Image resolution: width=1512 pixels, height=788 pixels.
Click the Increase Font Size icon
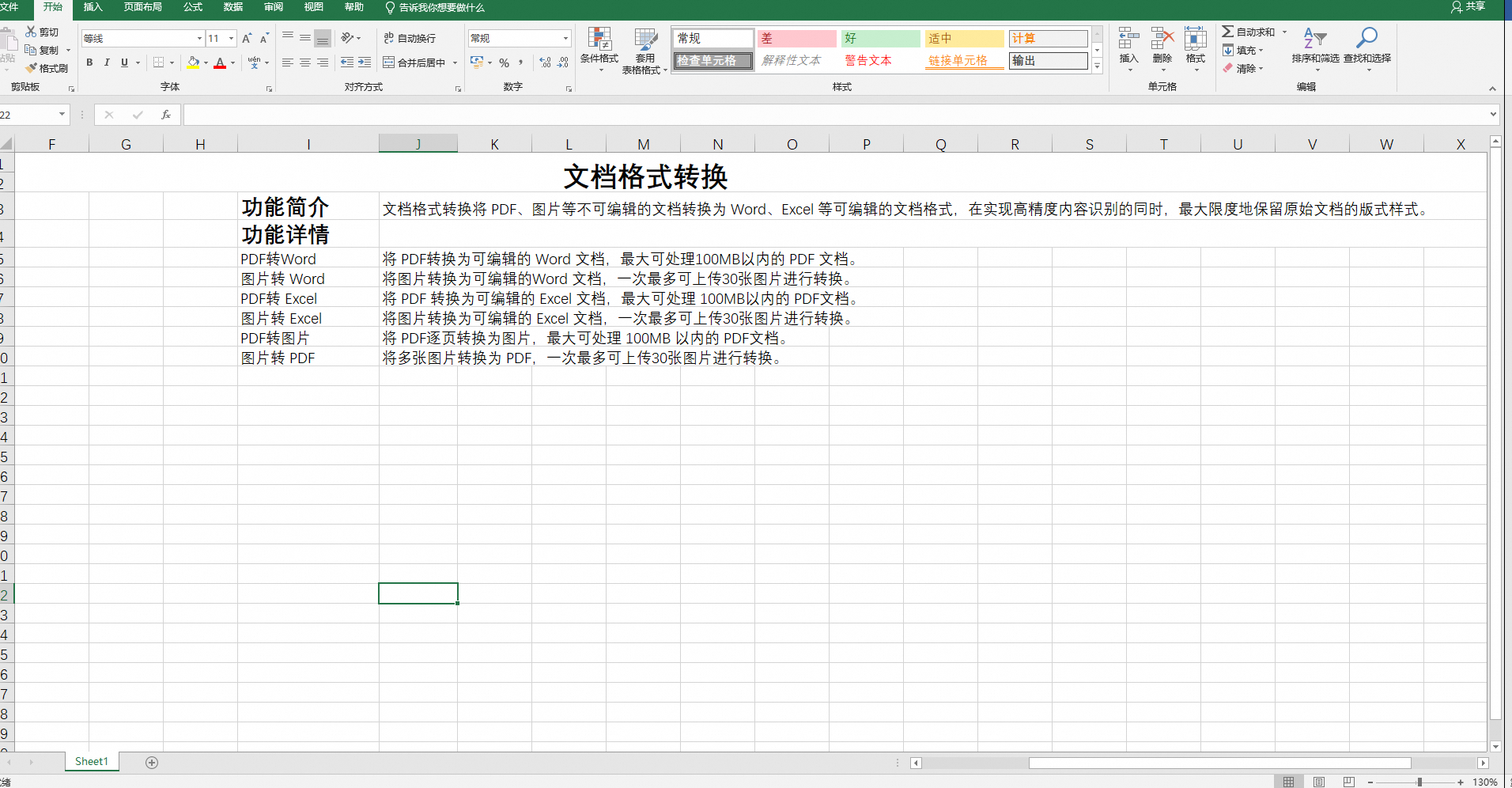pos(247,38)
